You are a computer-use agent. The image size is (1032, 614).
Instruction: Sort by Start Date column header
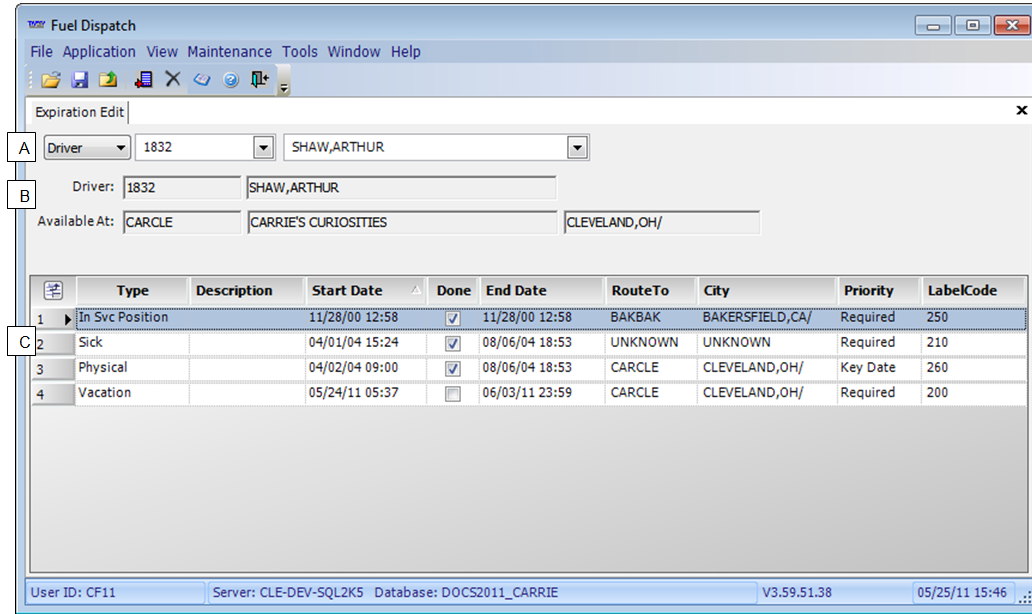coord(347,291)
